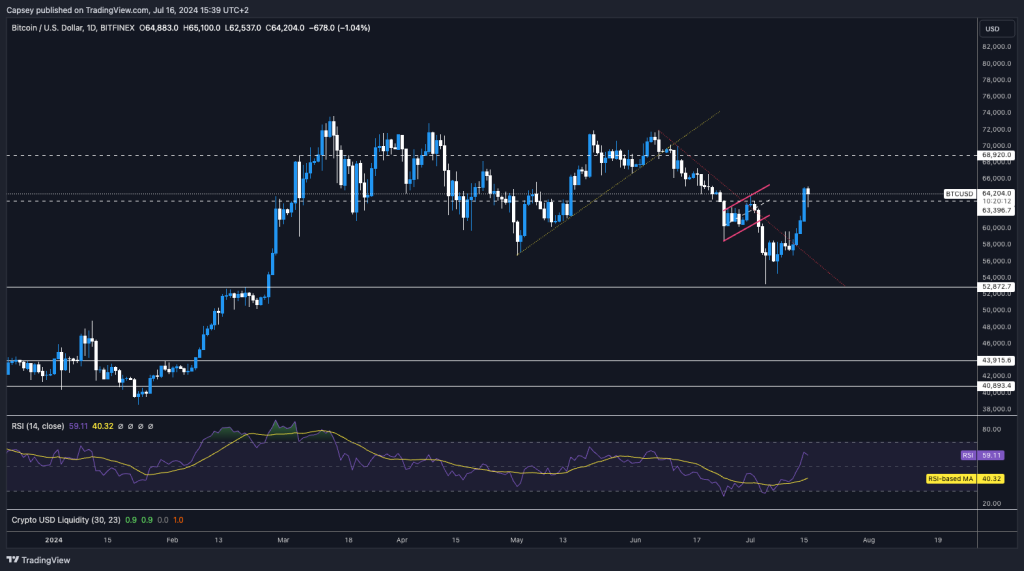Click the 2024 label on time axis
Viewport: 1024px width, 571px height.
click(x=54, y=540)
